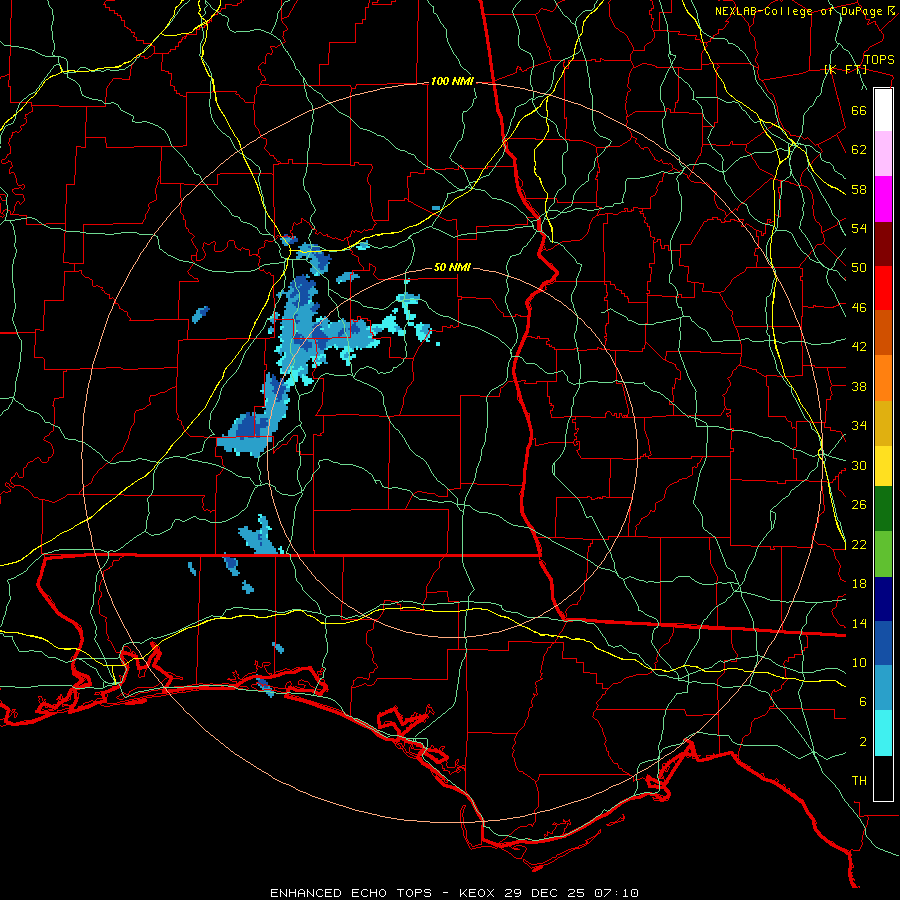Click the bright red swatch on the tops scale

[x=883, y=288]
